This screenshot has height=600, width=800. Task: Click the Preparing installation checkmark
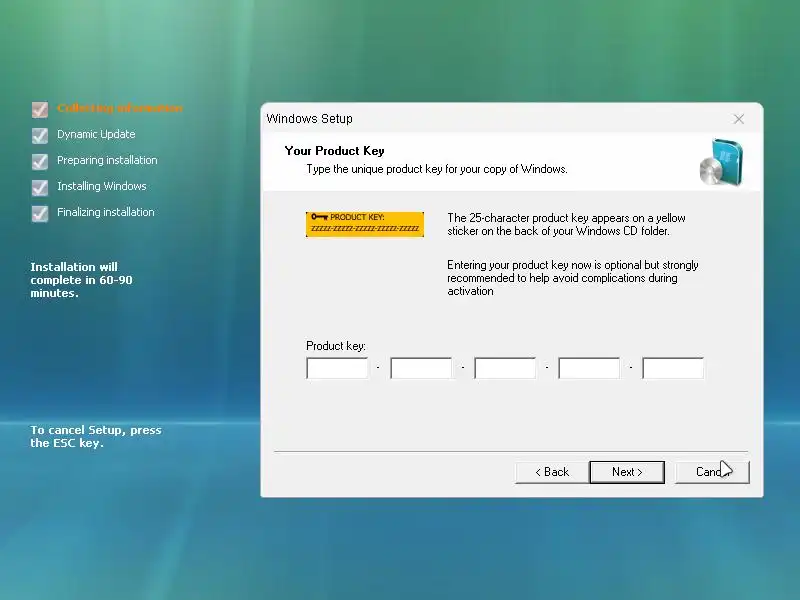tap(40, 161)
